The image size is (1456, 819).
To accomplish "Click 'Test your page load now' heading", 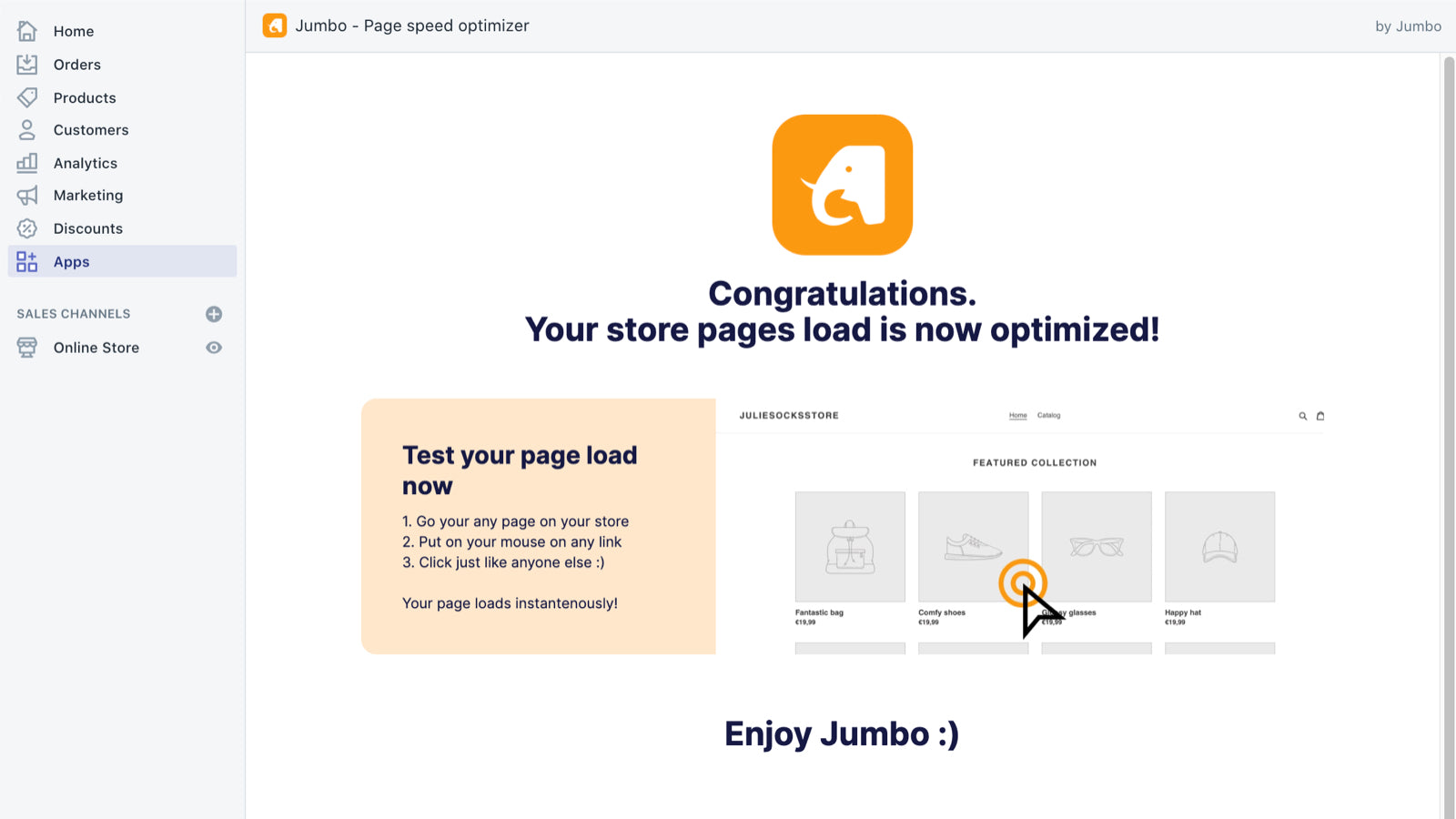I will point(520,470).
